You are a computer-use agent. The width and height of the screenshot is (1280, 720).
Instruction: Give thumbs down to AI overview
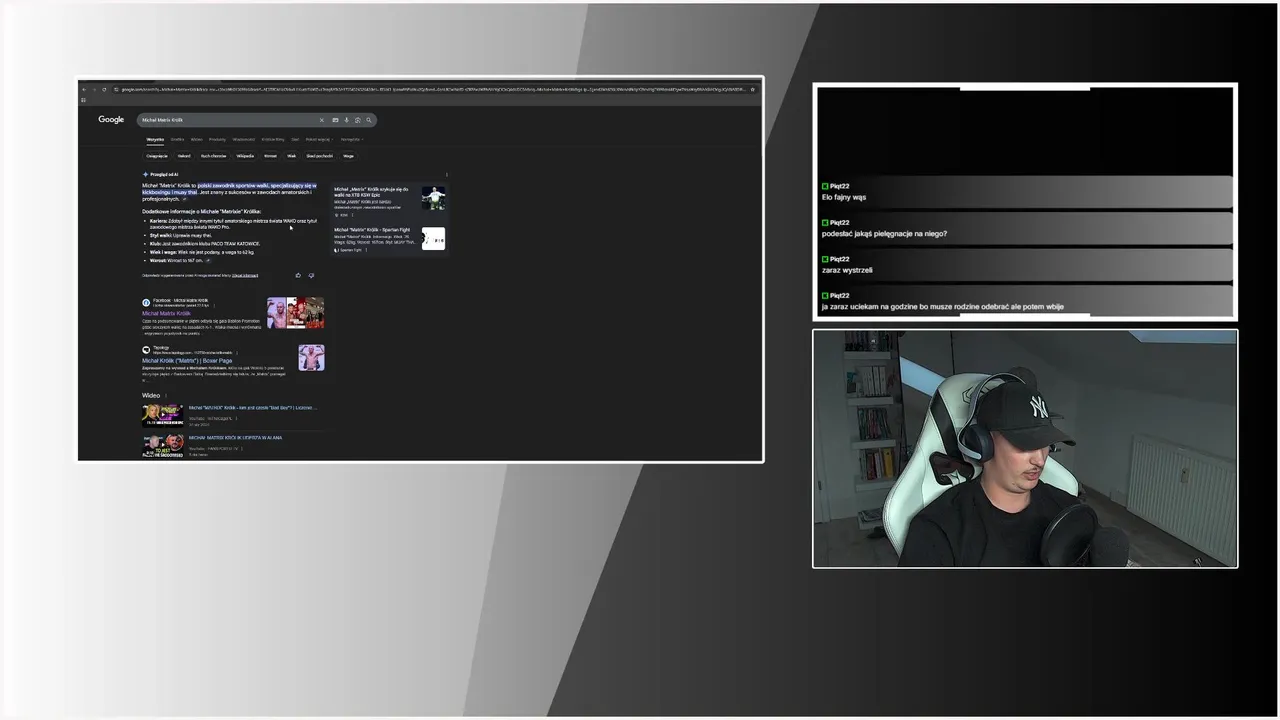(x=311, y=275)
